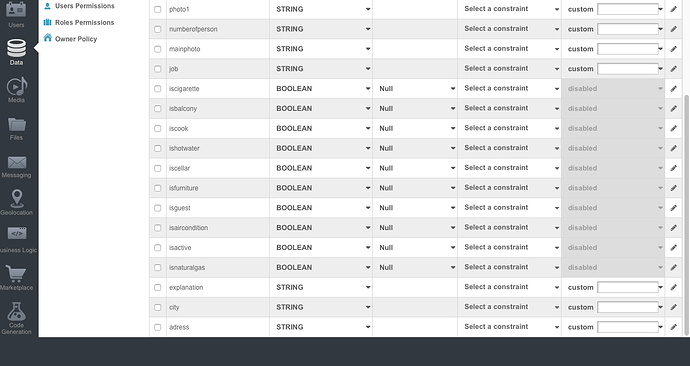Click the vertical scrollbar of the table

click(x=686, y=215)
